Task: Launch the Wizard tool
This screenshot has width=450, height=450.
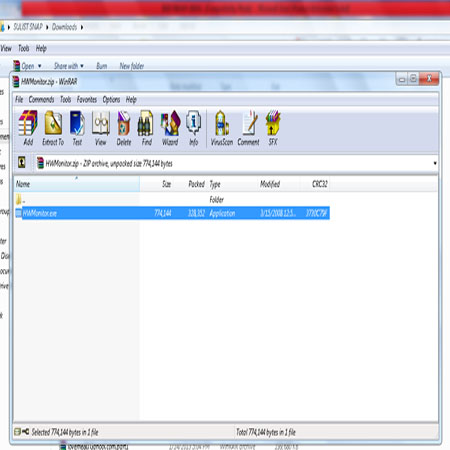Action: (170, 128)
